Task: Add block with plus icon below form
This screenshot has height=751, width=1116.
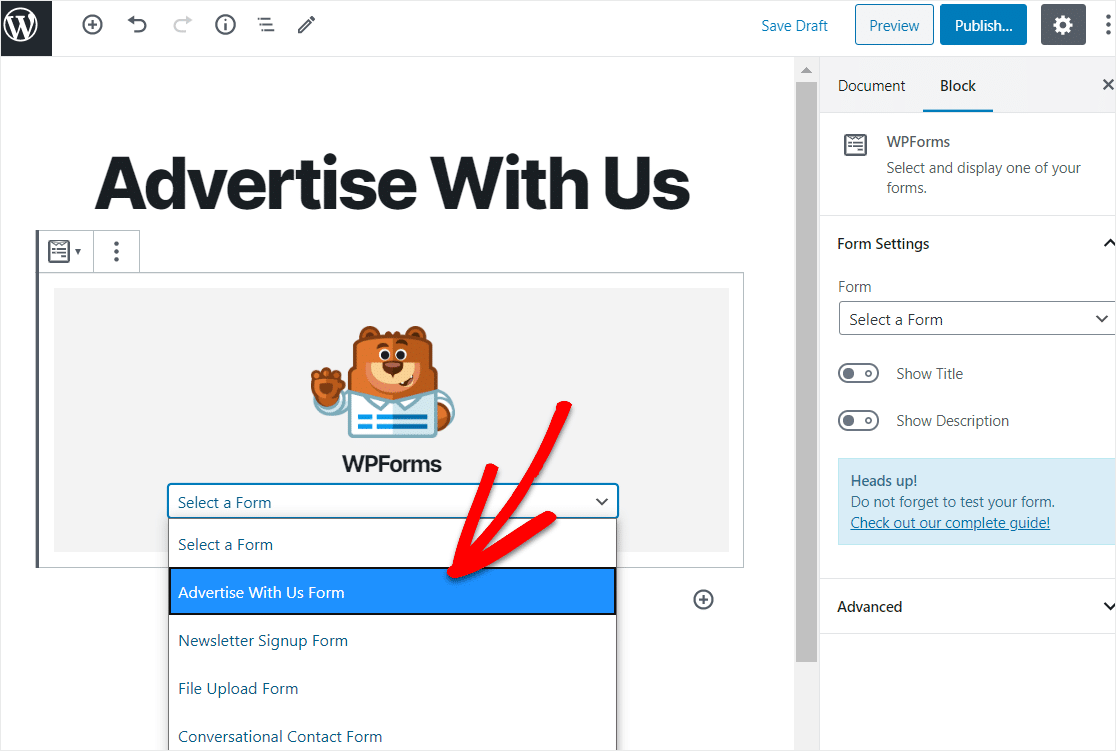Action: 703,599
